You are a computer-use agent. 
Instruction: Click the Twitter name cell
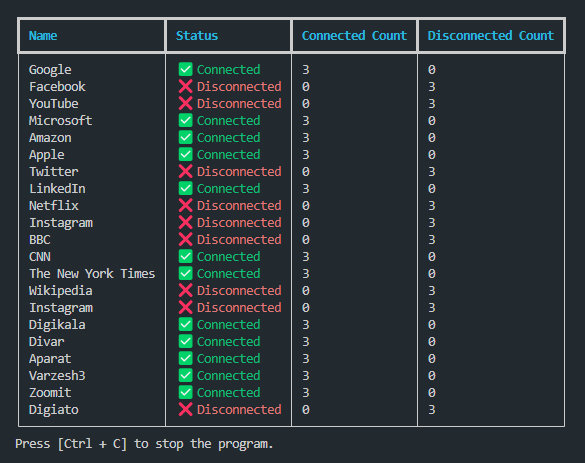coord(54,172)
